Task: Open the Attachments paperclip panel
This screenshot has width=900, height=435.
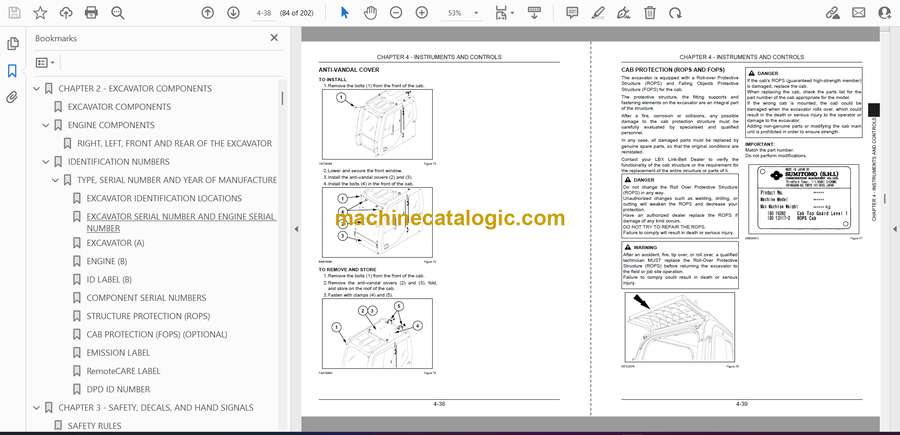Action: (12, 98)
